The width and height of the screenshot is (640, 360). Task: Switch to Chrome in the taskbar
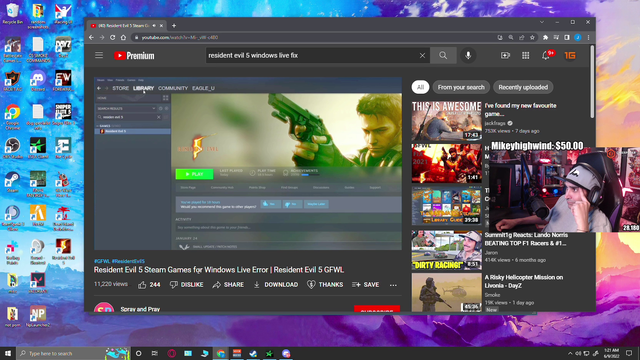(x=221, y=353)
